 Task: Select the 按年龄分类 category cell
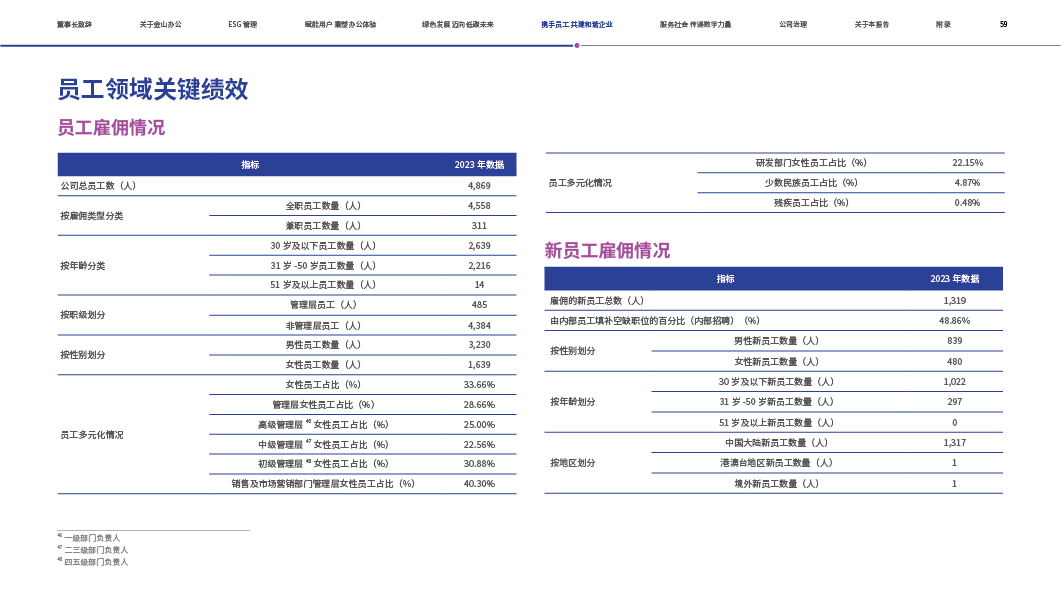83,266
